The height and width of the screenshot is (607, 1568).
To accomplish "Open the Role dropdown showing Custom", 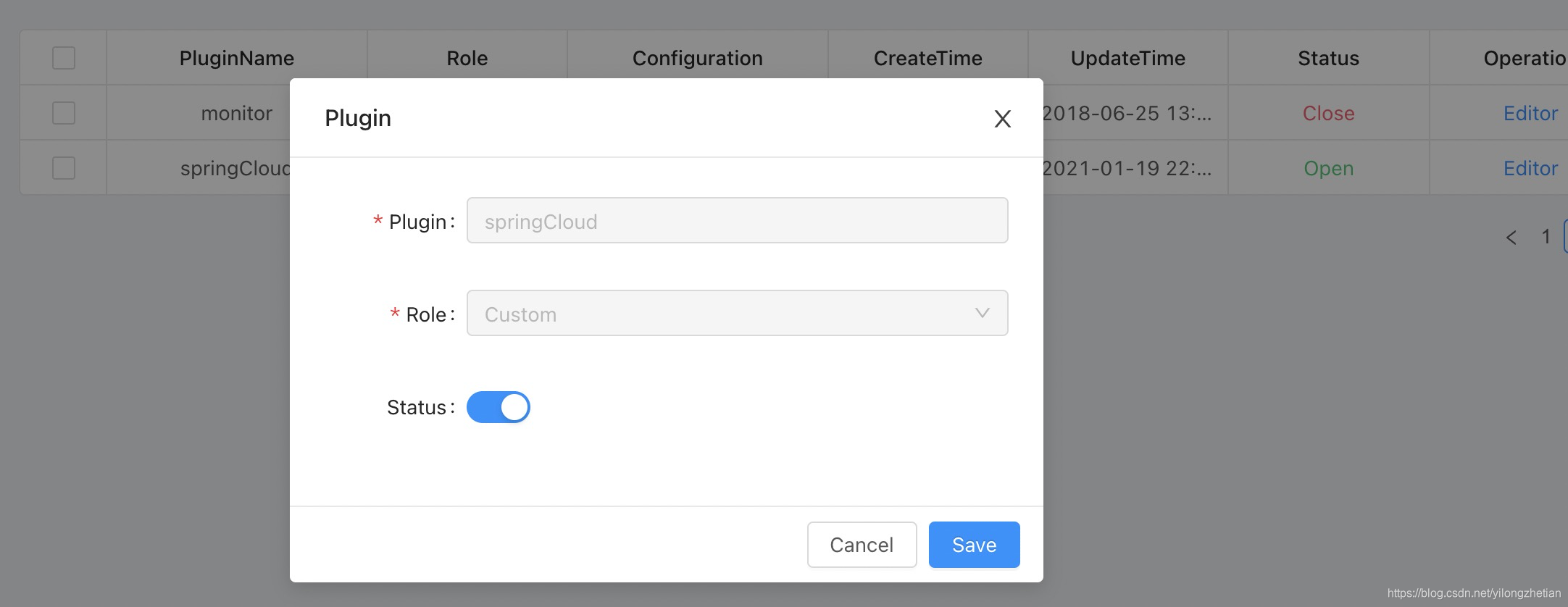I will [737, 313].
